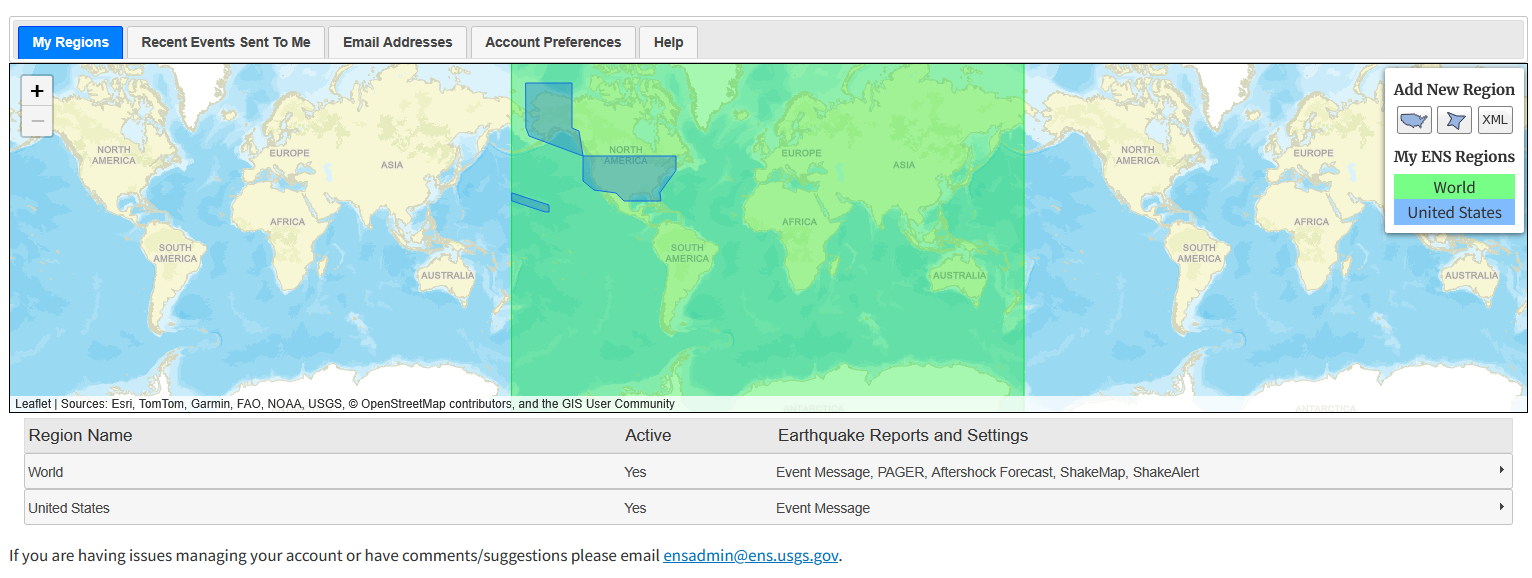Open the Help tab
Viewport: 1532px width, 578px height.
click(668, 42)
